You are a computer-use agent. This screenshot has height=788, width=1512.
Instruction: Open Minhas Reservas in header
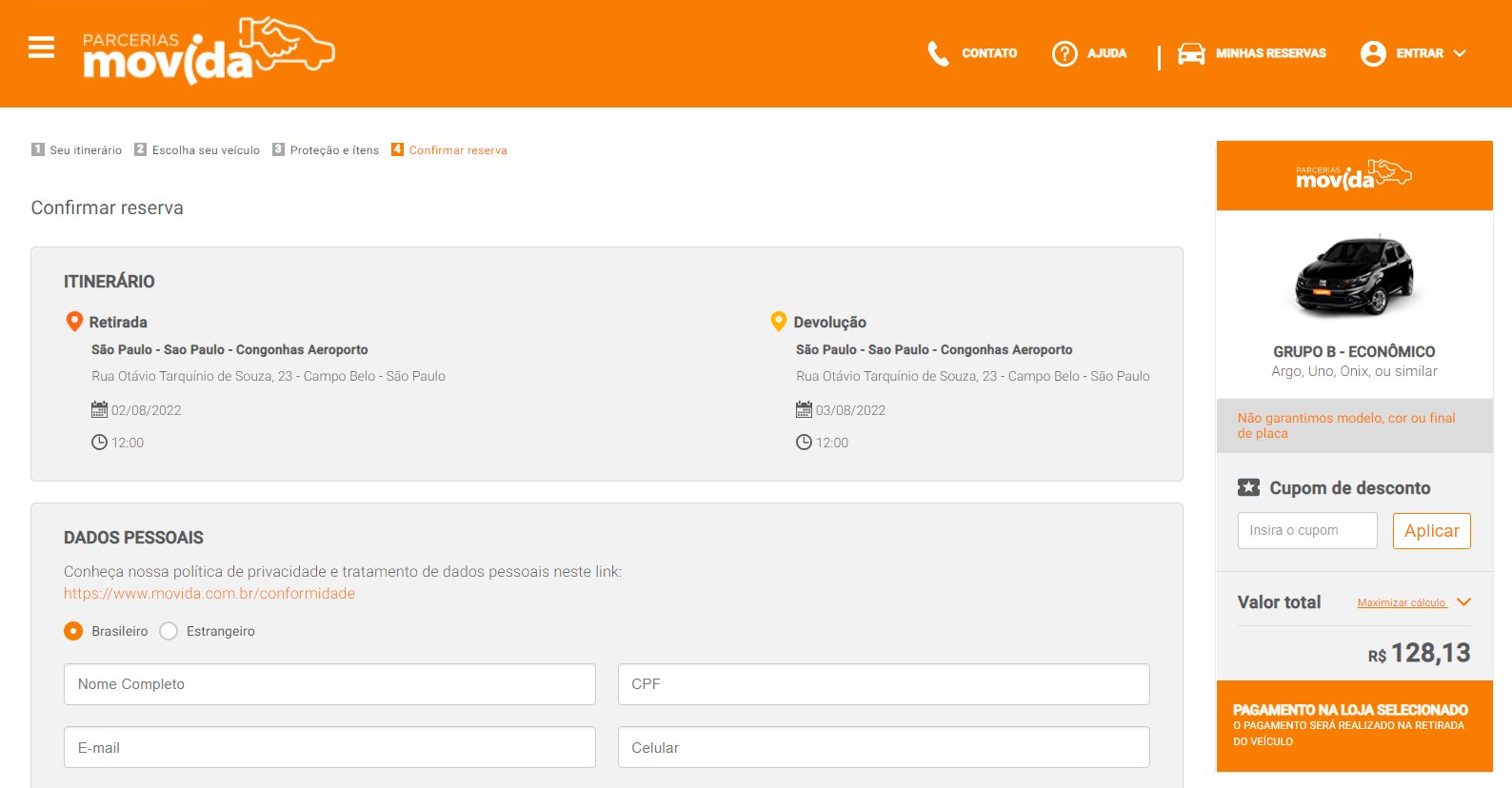(1271, 53)
